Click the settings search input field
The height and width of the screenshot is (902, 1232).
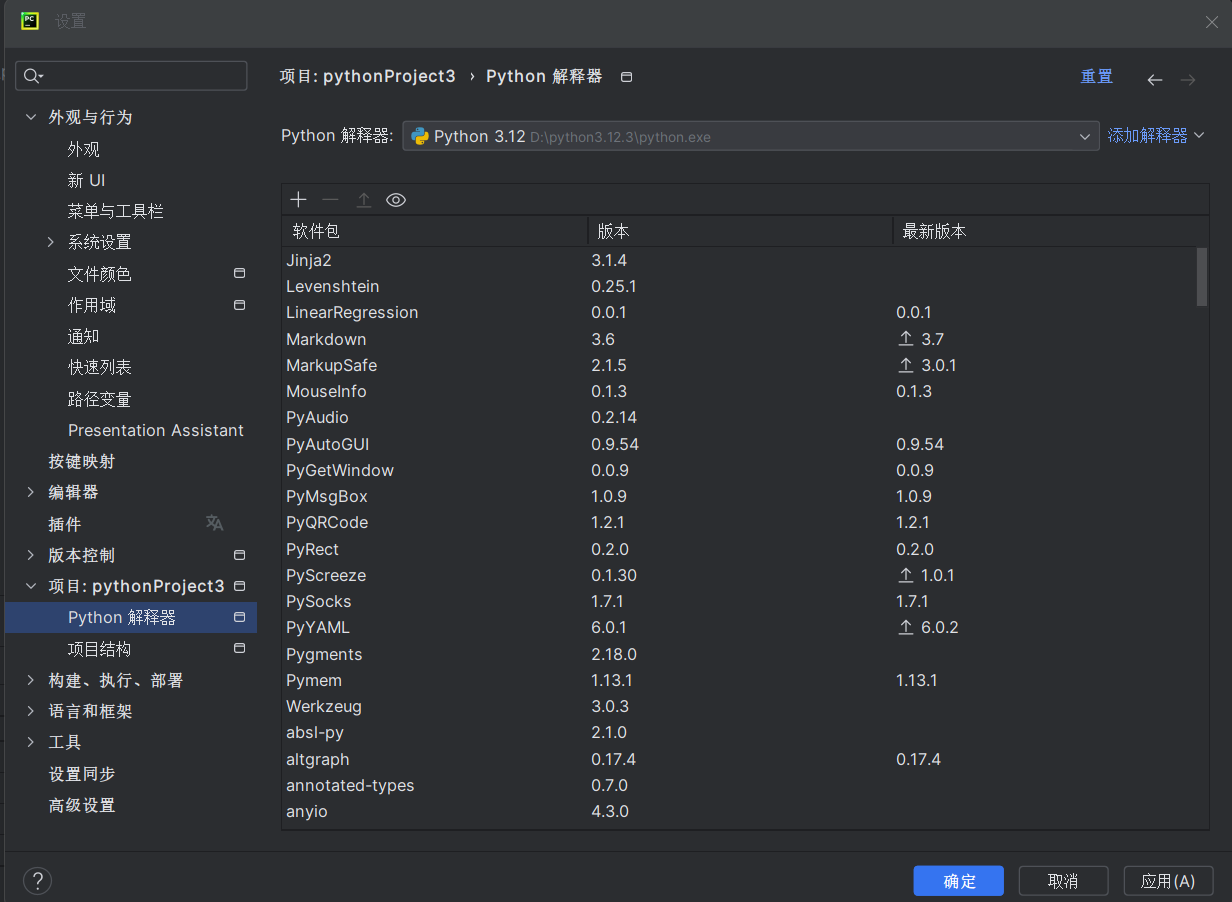(131, 76)
